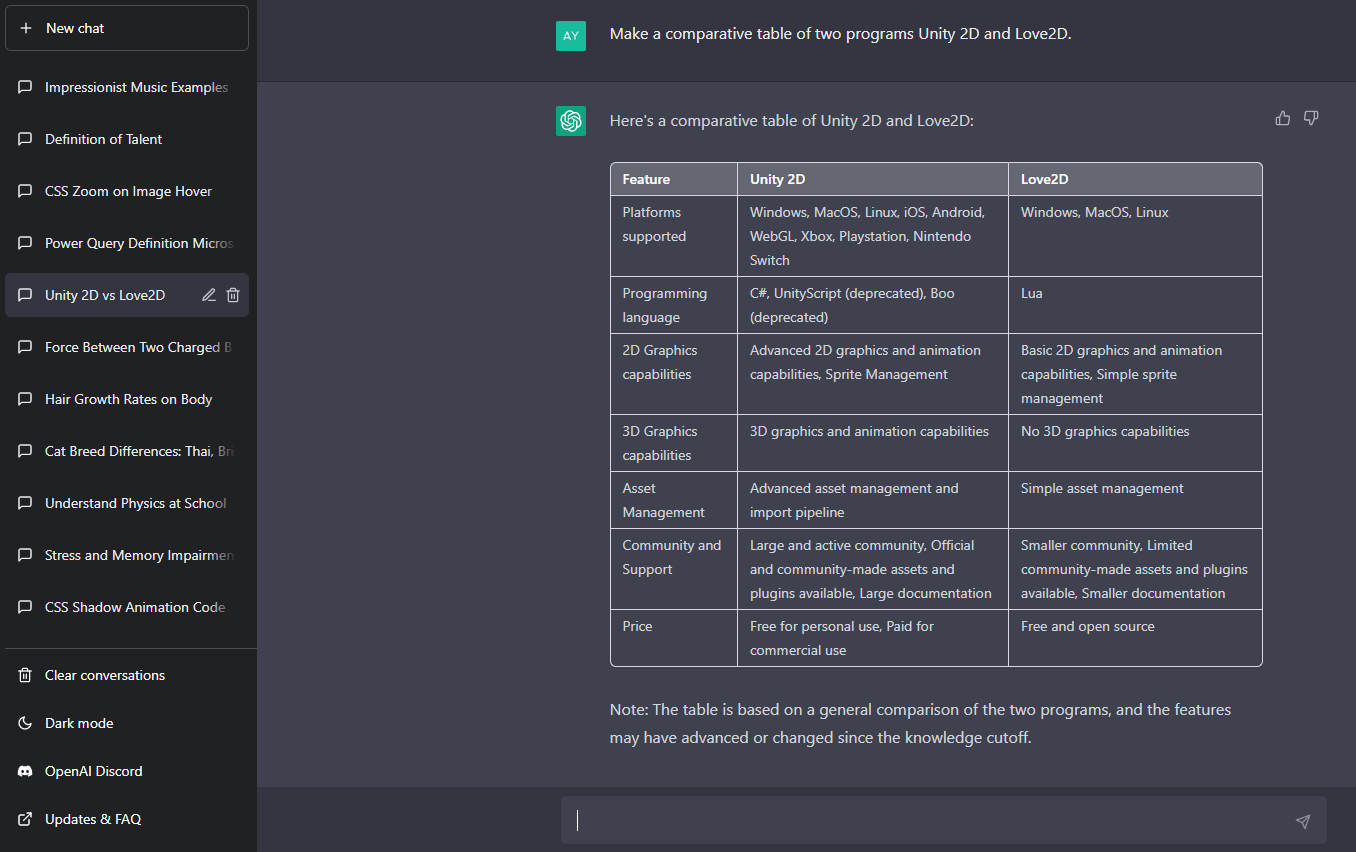Rename the Unity 2D vs Love2D chat
Image resolution: width=1356 pixels, height=852 pixels.
click(x=208, y=295)
